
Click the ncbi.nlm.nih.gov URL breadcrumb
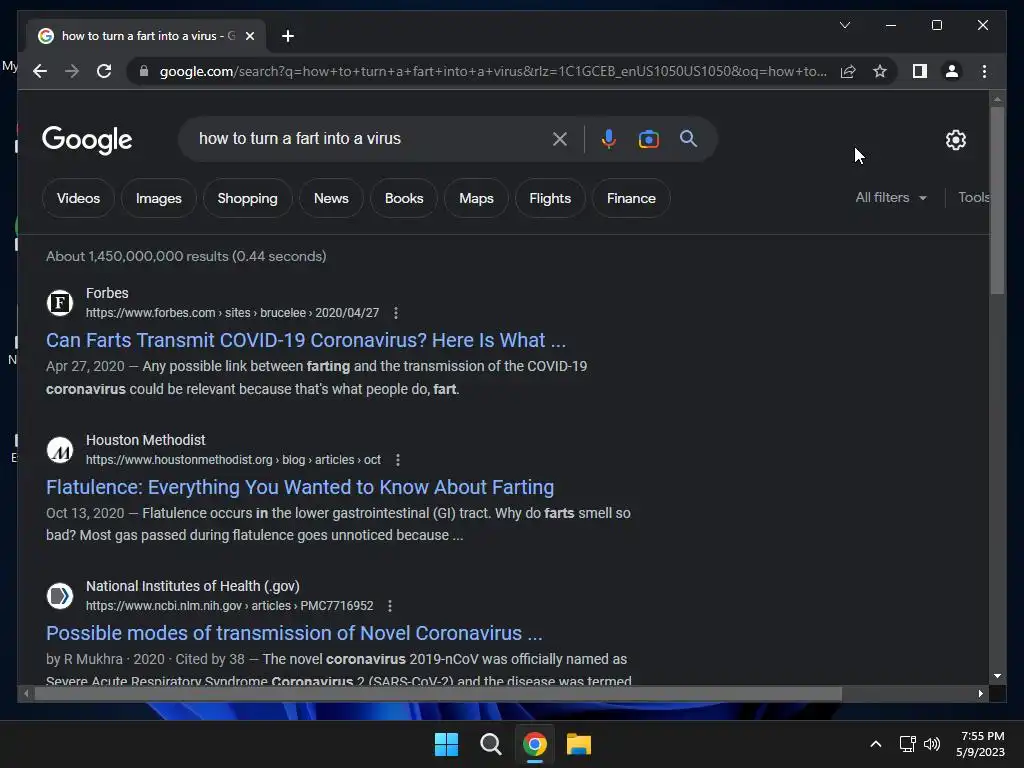(229, 606)
